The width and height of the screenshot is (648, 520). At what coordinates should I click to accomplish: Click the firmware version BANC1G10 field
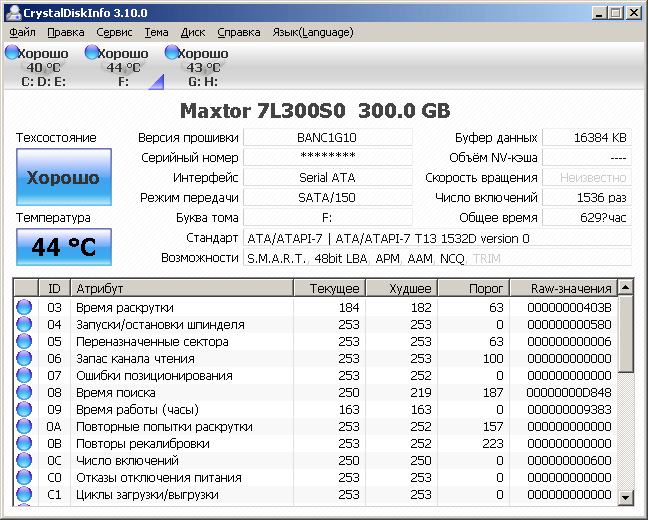(x=327, y=137)
